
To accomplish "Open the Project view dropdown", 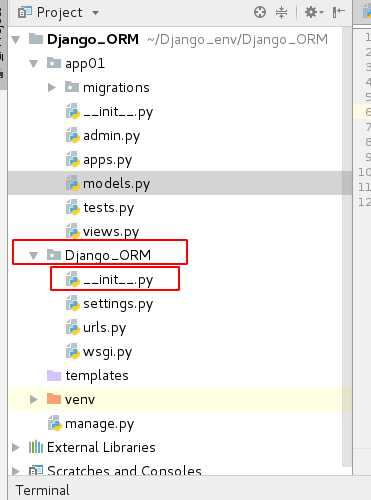I will tap(95, 13).
